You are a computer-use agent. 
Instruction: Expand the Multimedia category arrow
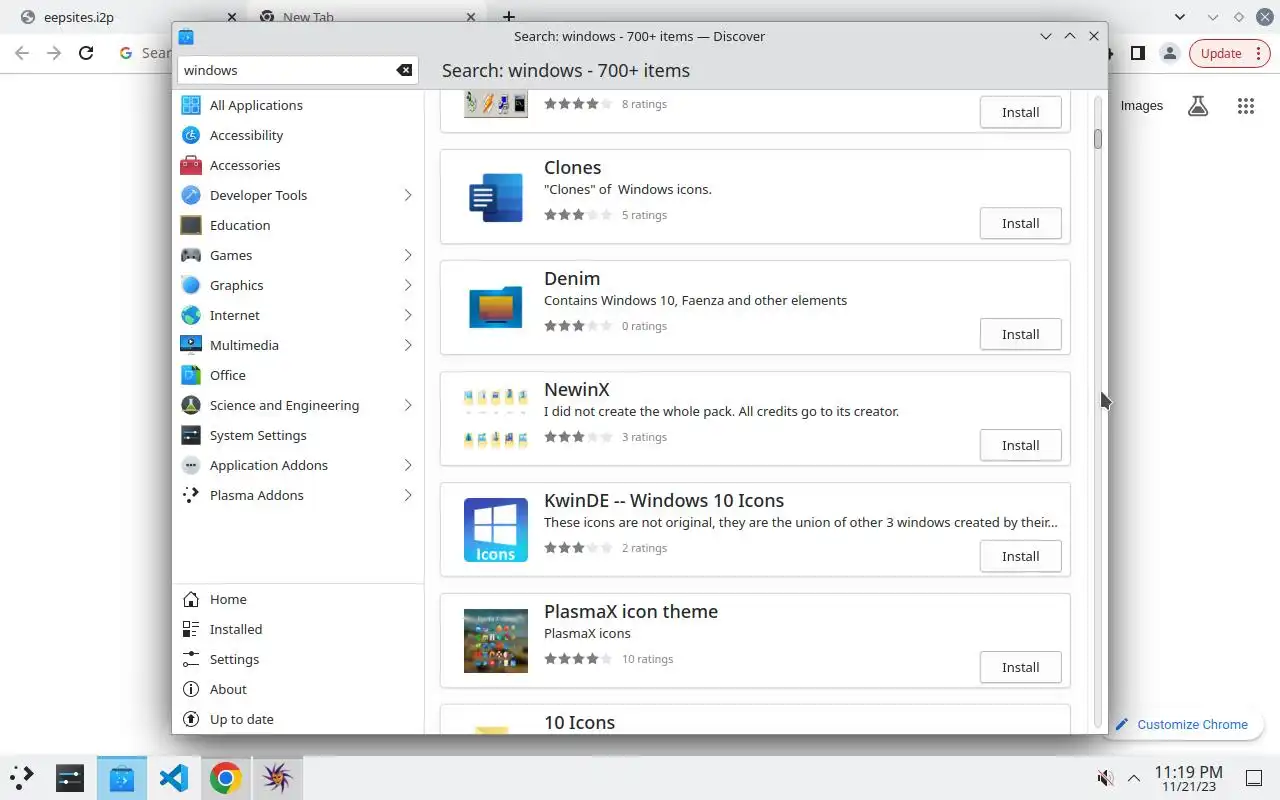point(407,345)
